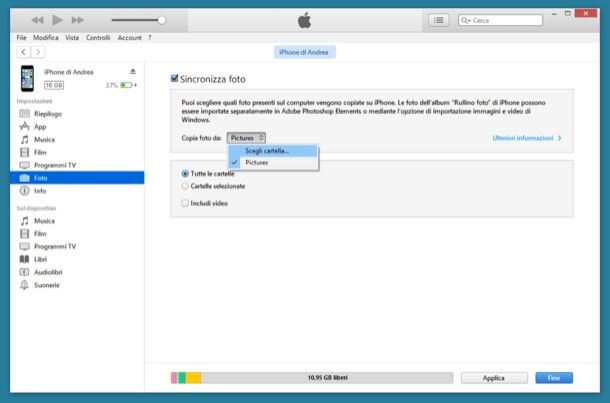Start playback with the play button
This screenshot has height=403, width=610.
(x=57, y=20)
